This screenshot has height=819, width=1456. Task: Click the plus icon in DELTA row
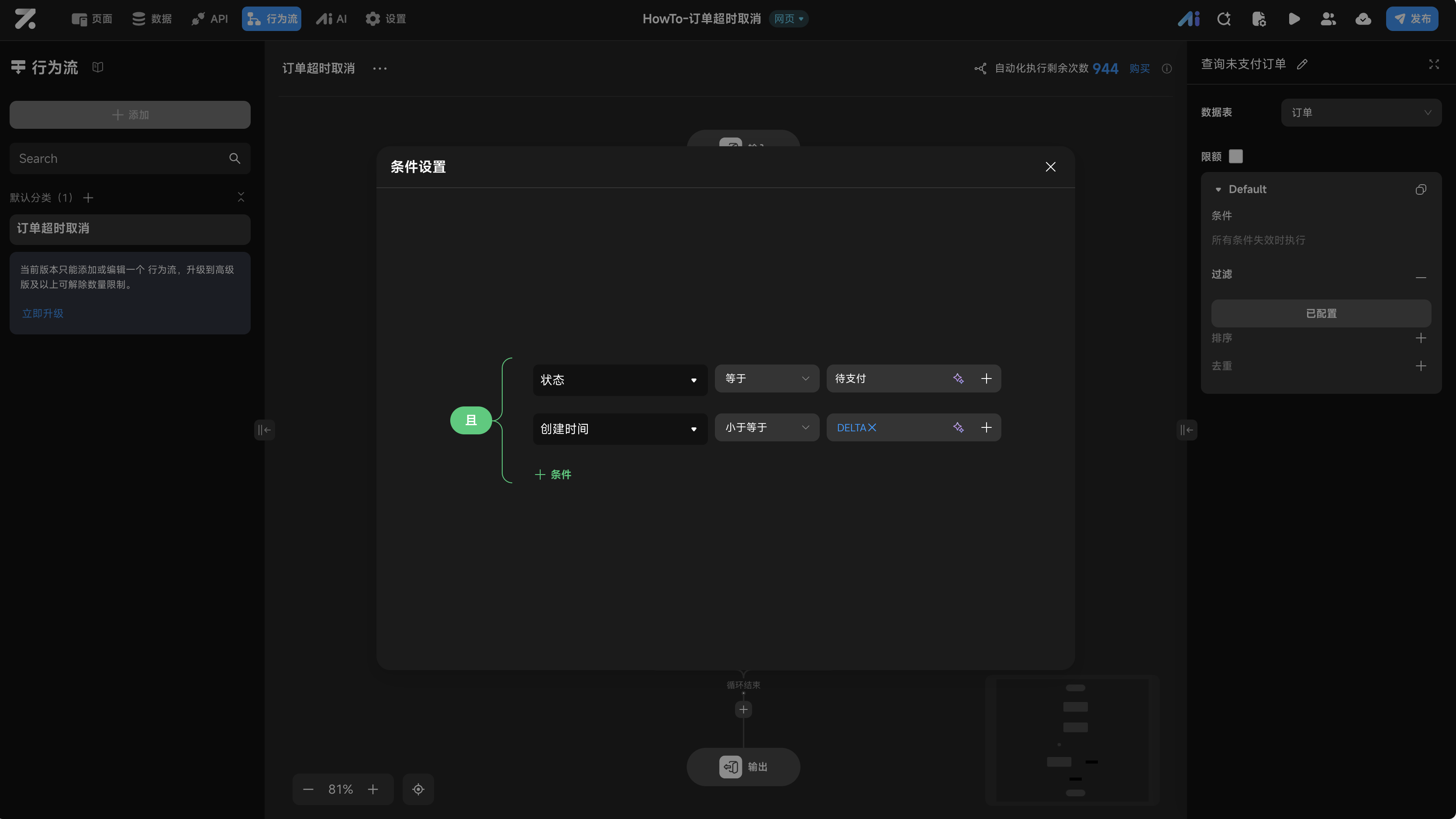point(986,428)
